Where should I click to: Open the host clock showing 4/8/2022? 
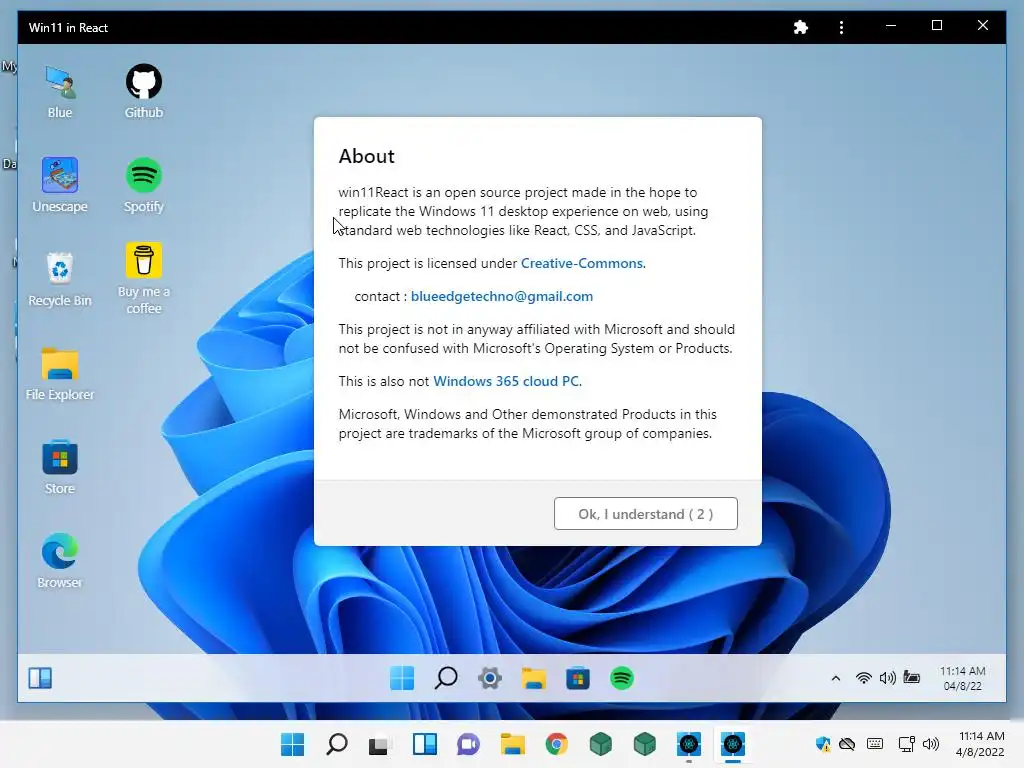pyautogui.click(x=980, y=744)
